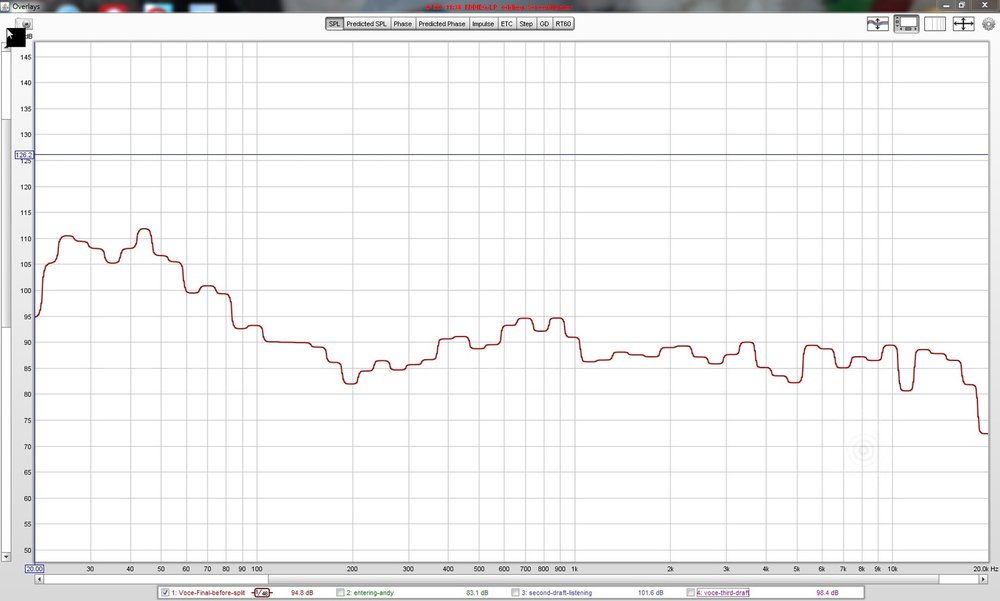Enable trace 2 entering-andy checkbox
The image size is (1000, 601).
[x=341, y=593]
